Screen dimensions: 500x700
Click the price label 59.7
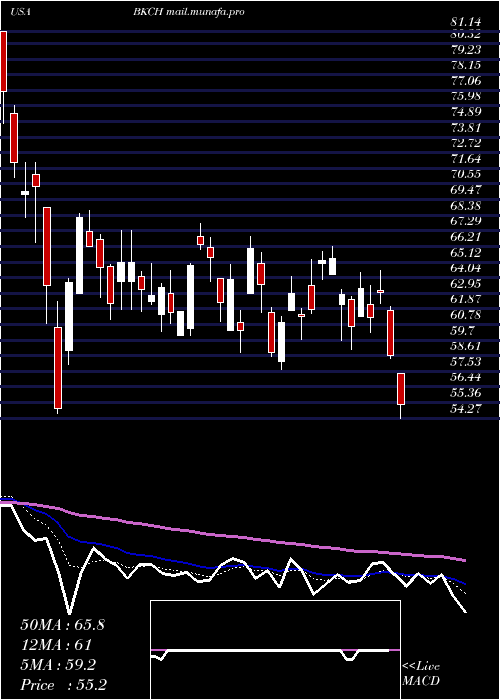[463, 331]
